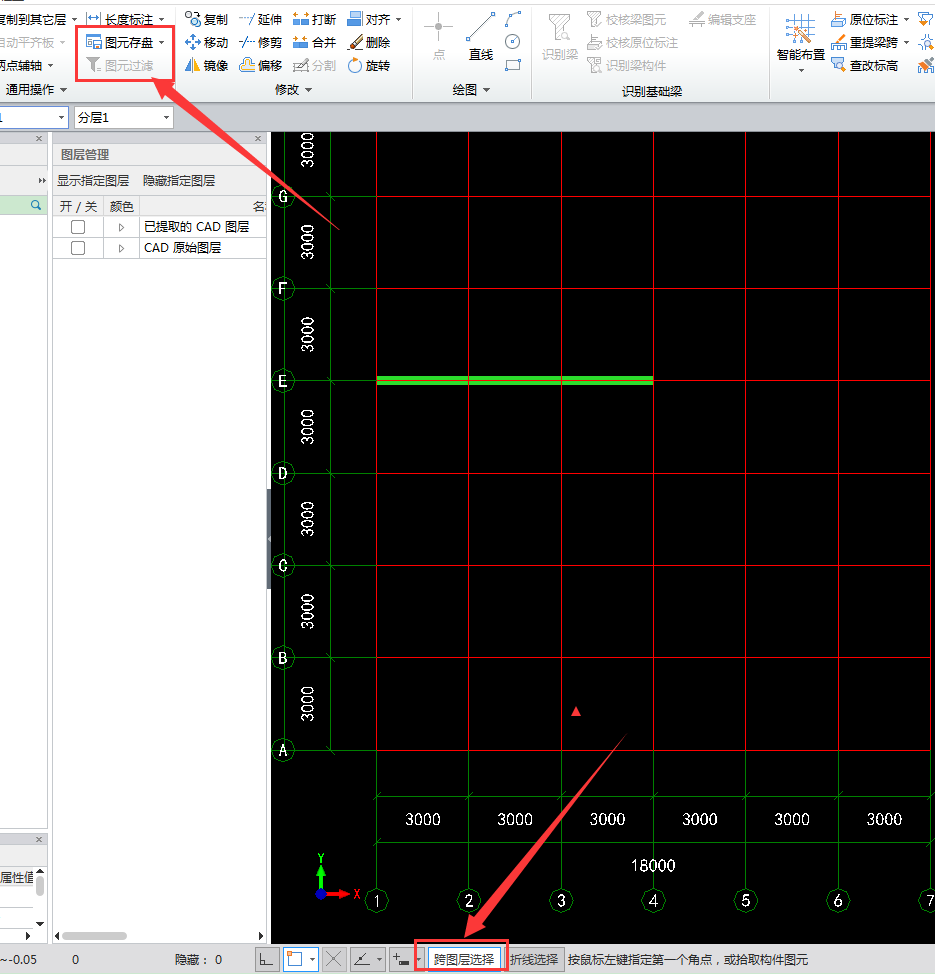Click the 识别梁构件 tool
This screenshot has width=935, height=974.
click(627, 65)
